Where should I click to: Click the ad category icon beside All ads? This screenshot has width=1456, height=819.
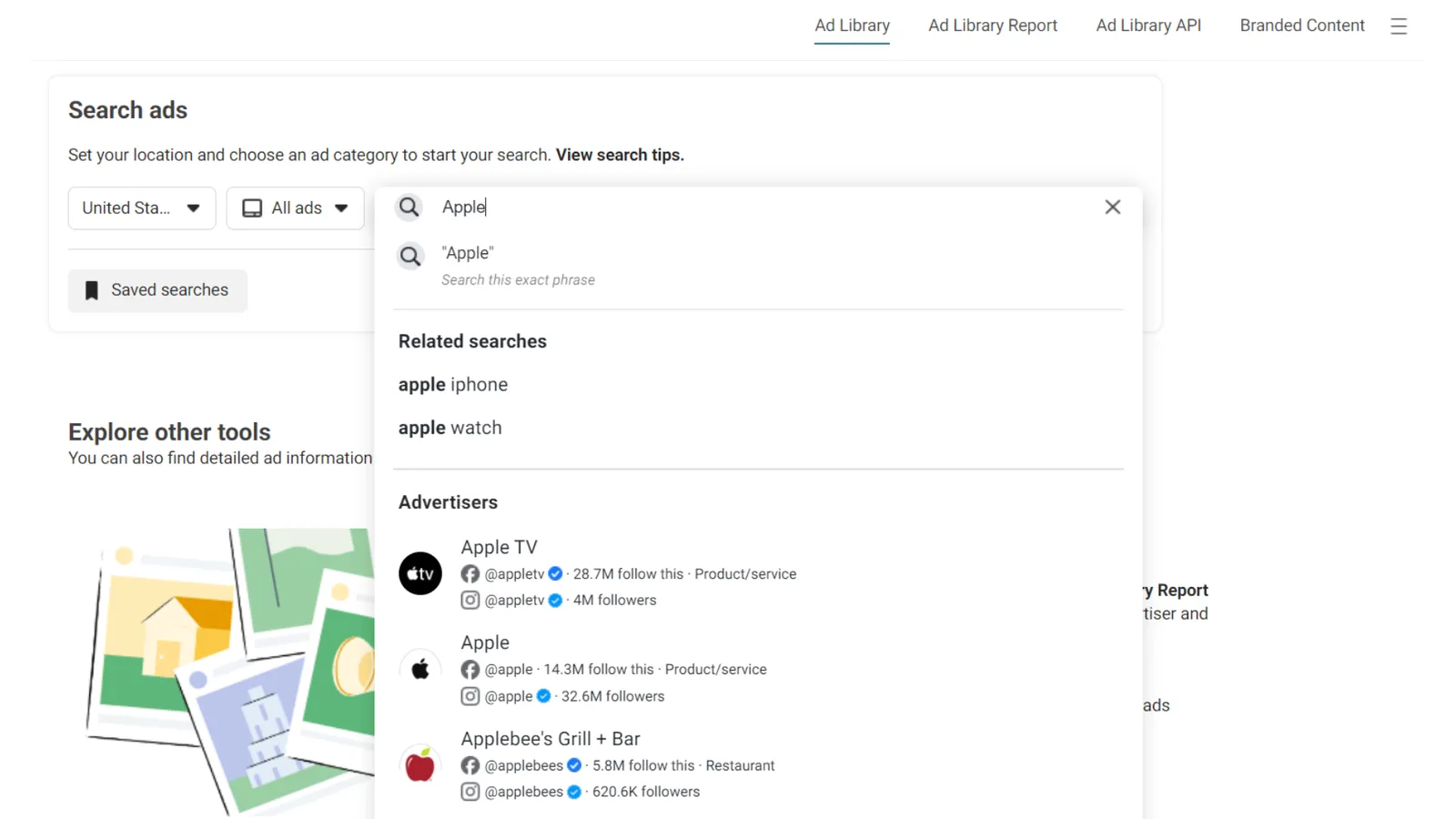click(x=252, y=208)
